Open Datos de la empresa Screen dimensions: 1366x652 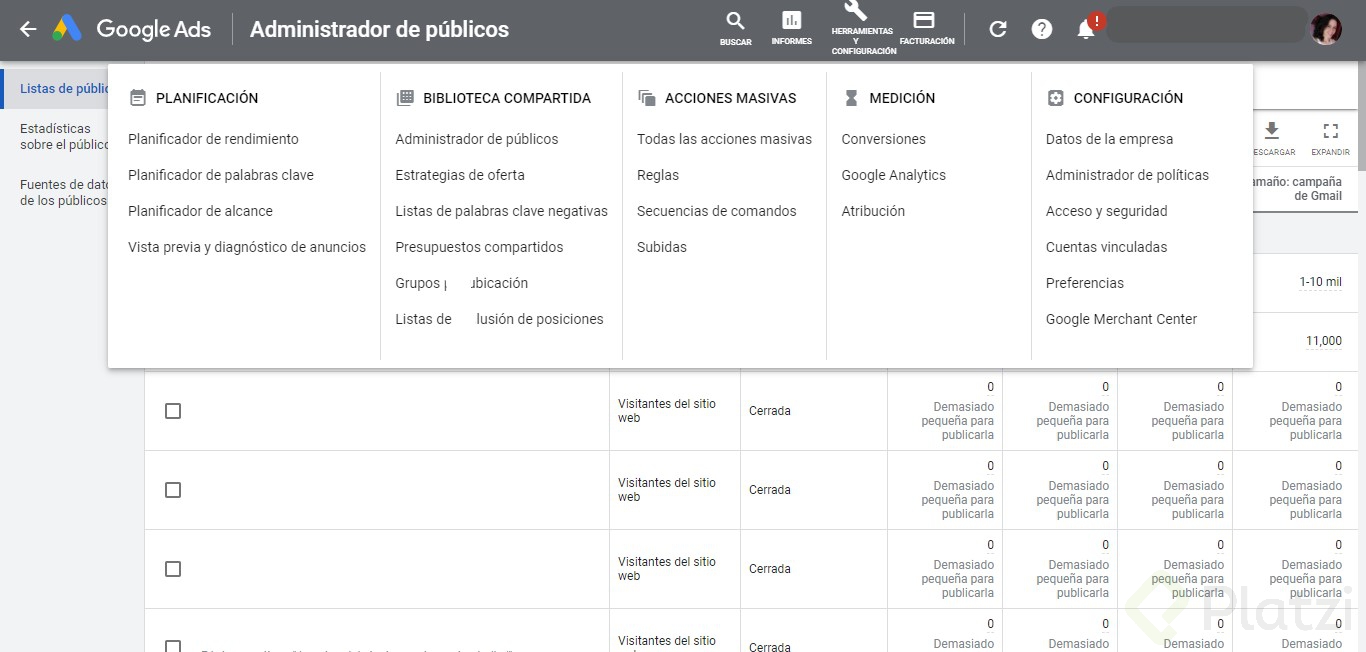click(x=1109, y=139)
